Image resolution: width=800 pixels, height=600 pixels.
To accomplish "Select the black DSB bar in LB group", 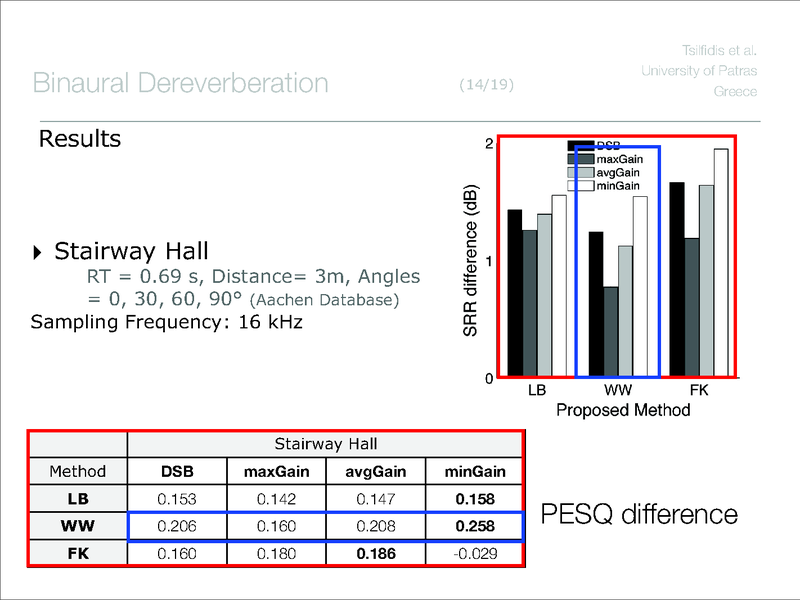I will pos(515,293).
